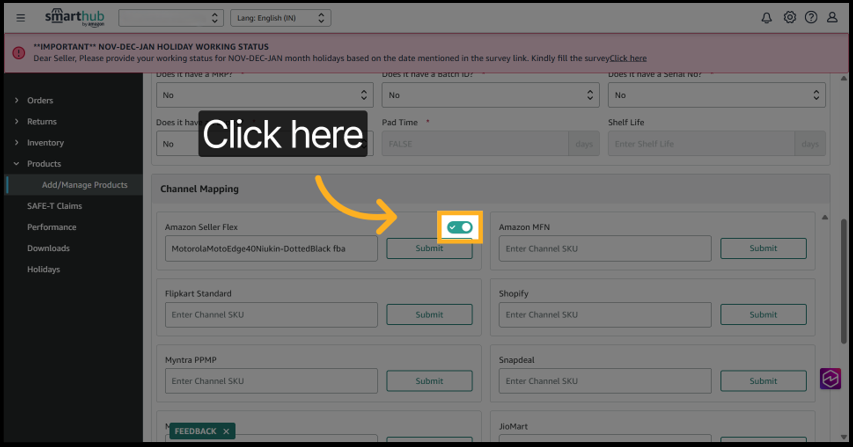The width and height of the screenshot is (853, 447).
Task: Open the Lang: English (IN) dropdown
Action: (x=280, y=18)
